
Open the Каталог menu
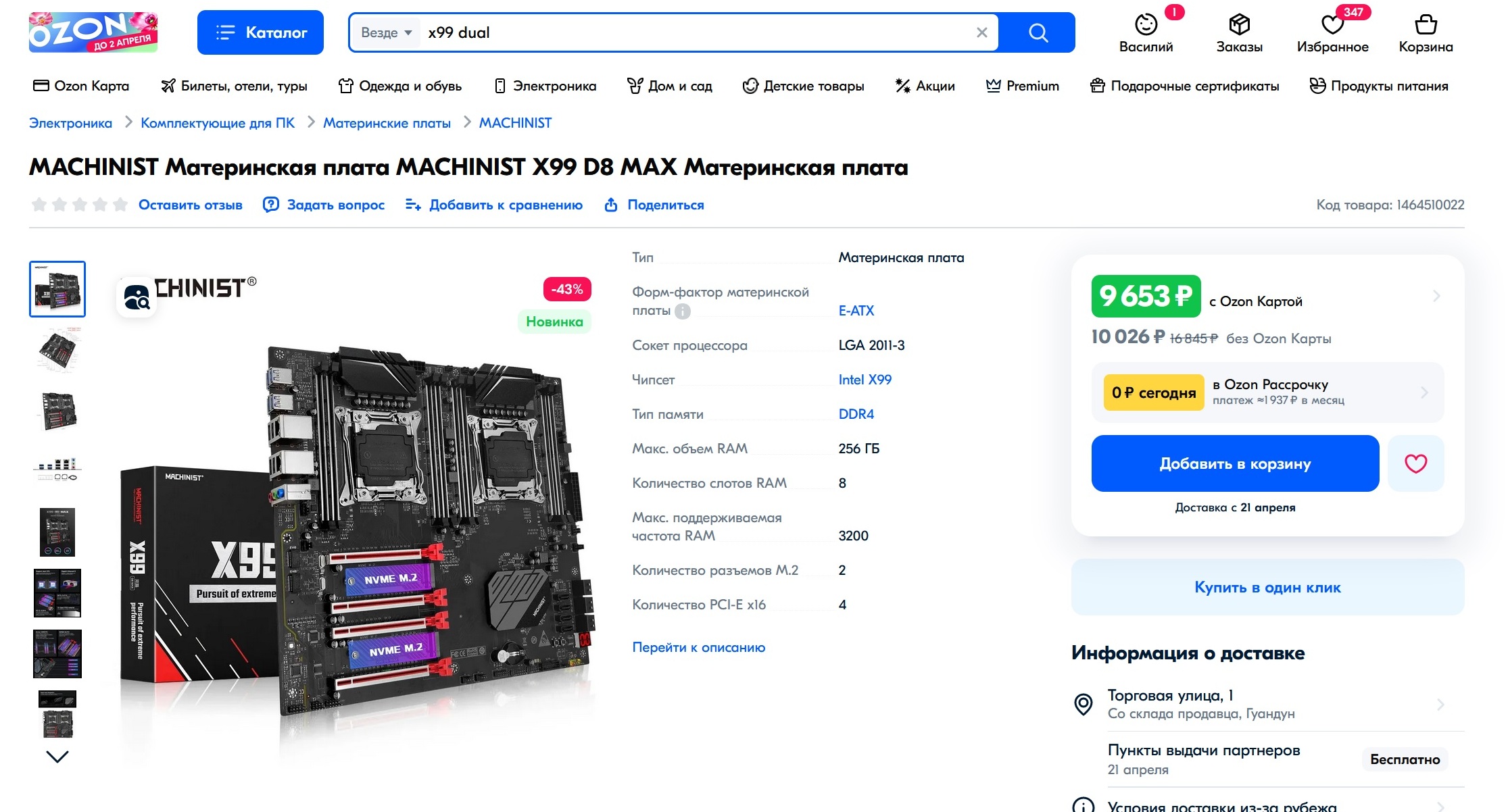click(x=260, y=32)
